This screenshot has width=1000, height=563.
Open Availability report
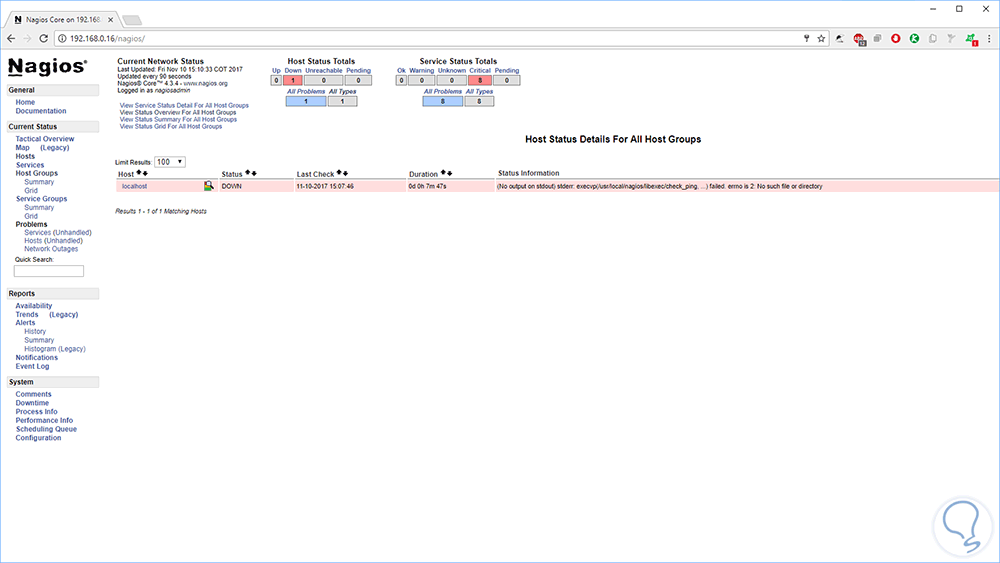34,306
